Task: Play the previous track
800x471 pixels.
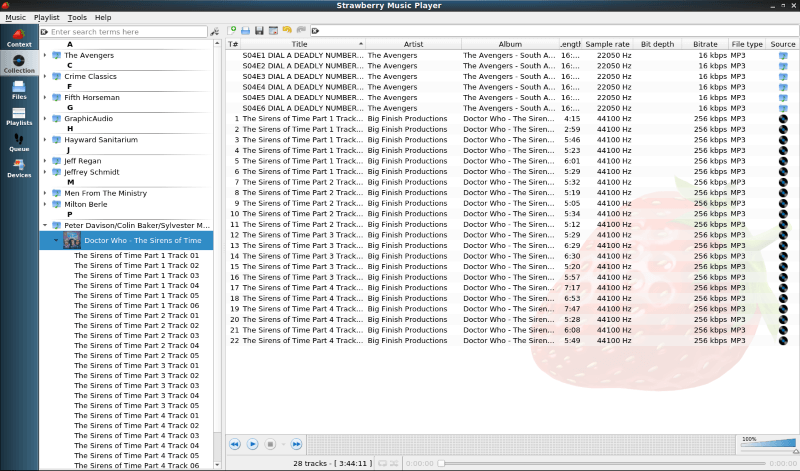Action: 235,444
